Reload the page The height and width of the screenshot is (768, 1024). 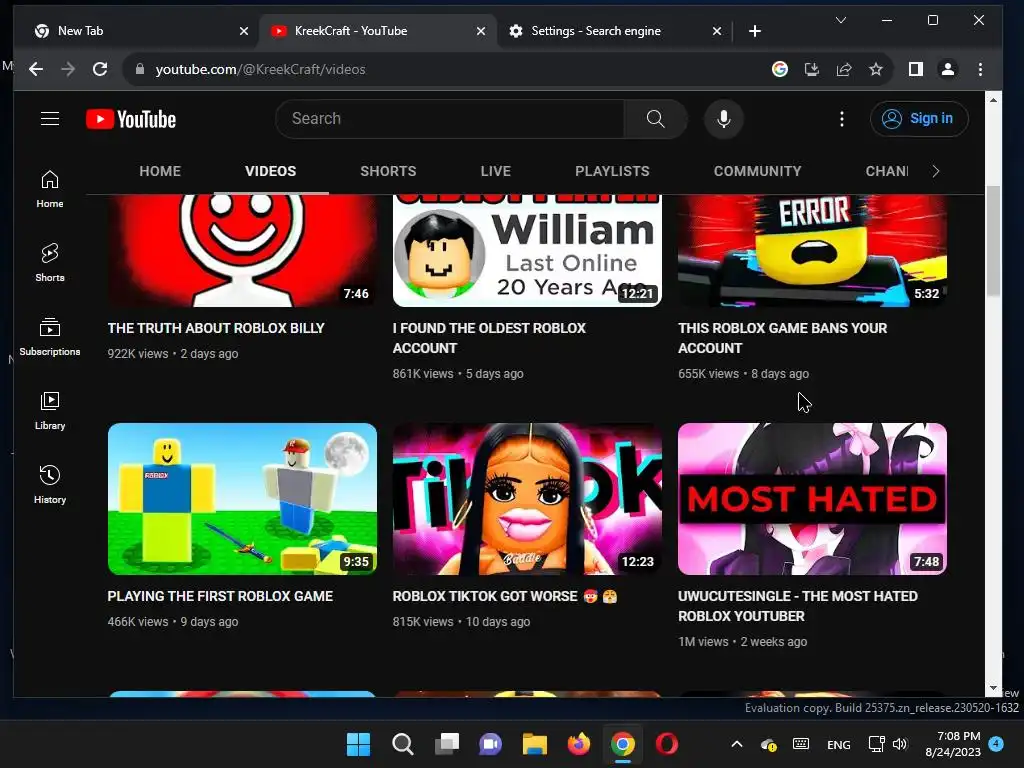tap(100, 69)
